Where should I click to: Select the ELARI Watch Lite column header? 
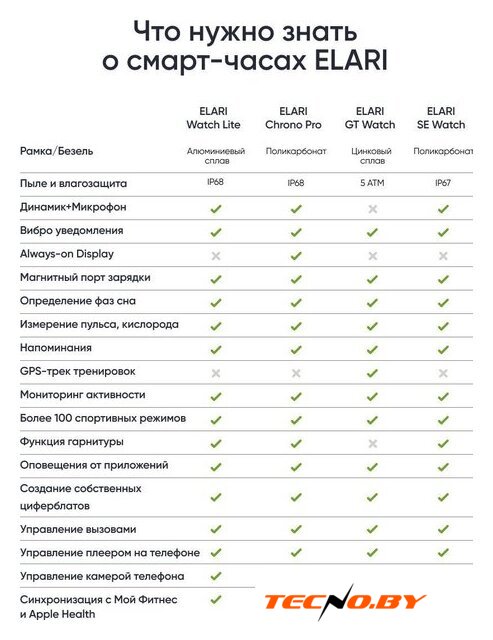213,118
